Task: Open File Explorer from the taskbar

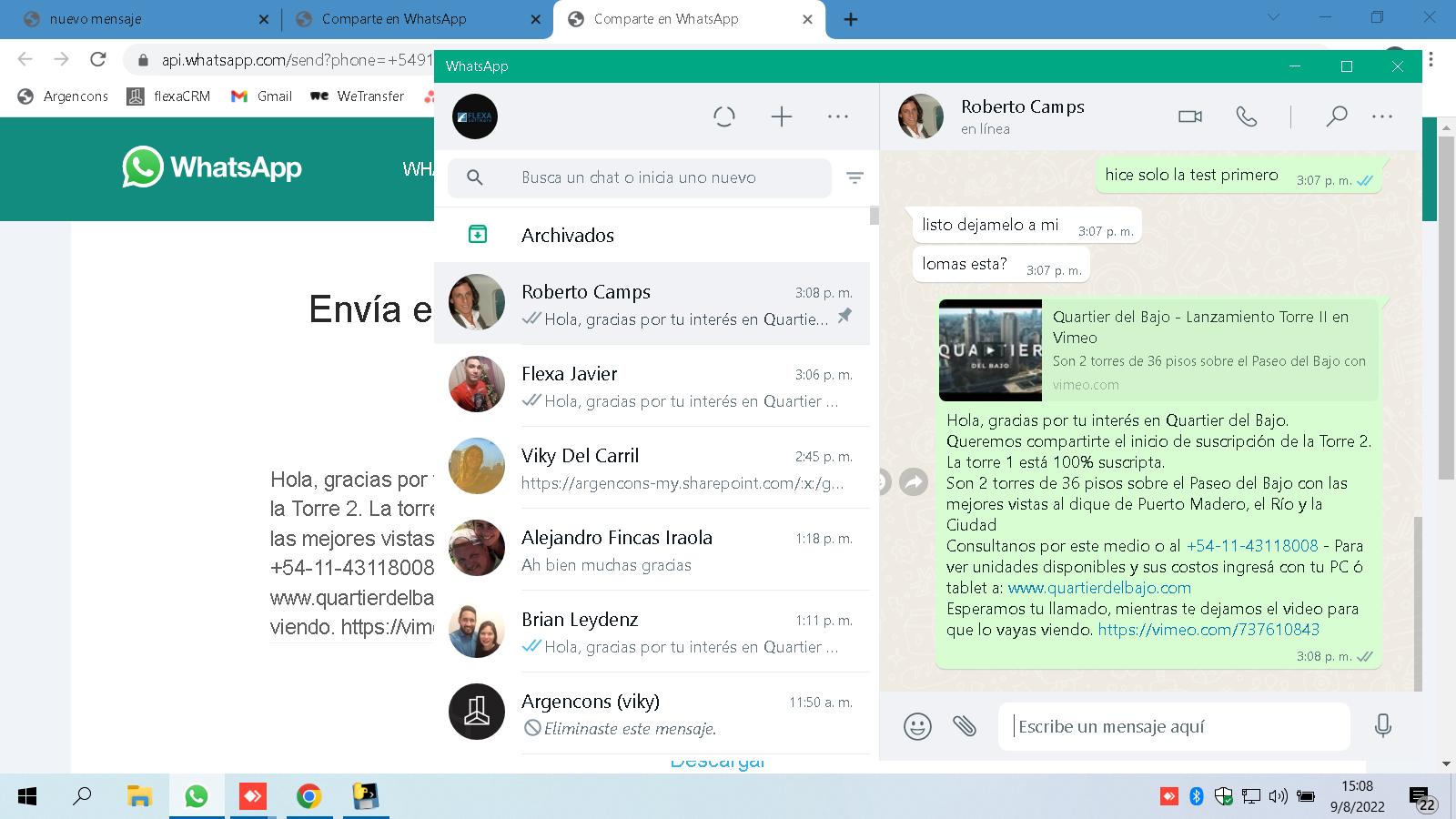Action: tap(139, 797)
